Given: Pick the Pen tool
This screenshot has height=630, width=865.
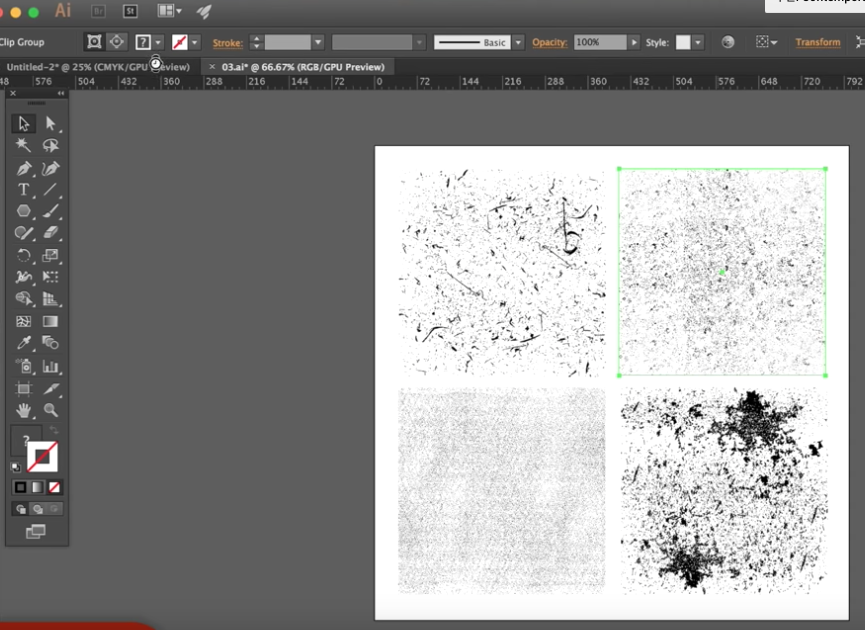Looking at the screenshot, I should 23,168.
